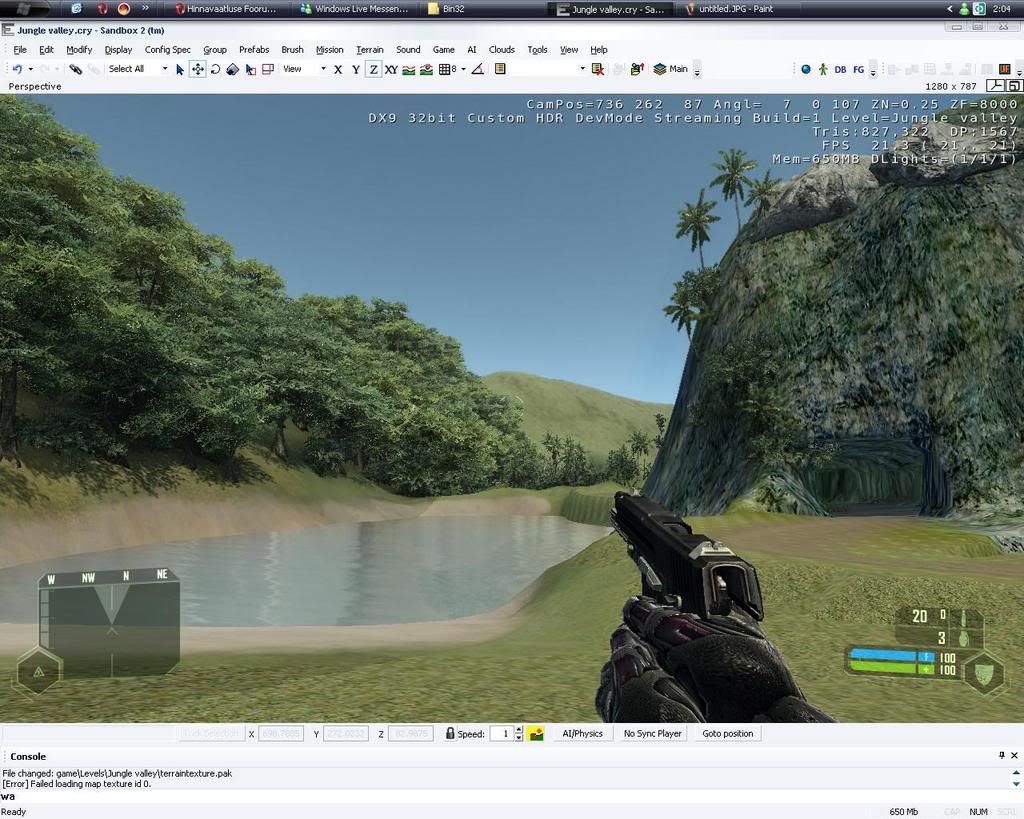Open the File menu
1024x819 pixels.
20,50
